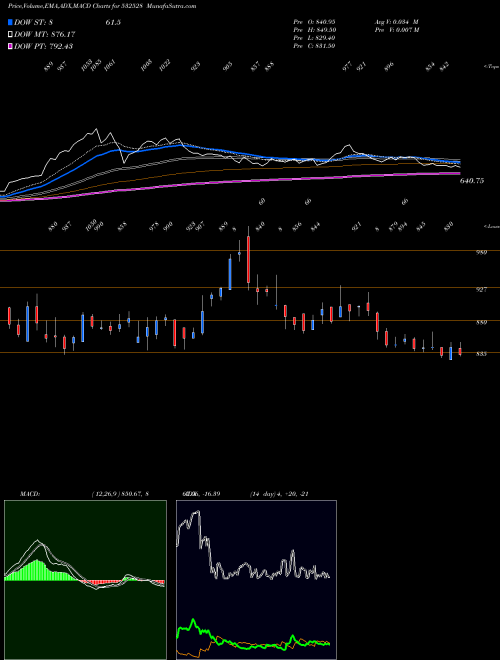Click the 'Pre C: 831.50' close value

[314, 45]
